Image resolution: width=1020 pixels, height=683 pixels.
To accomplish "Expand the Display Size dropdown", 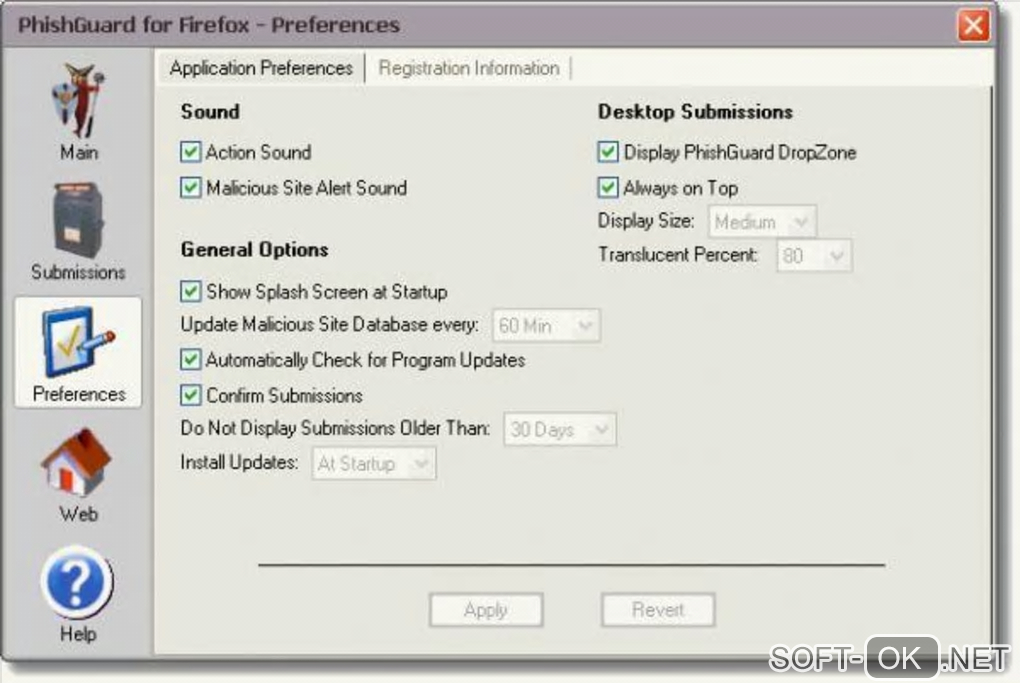I will (x=762, y=222).
